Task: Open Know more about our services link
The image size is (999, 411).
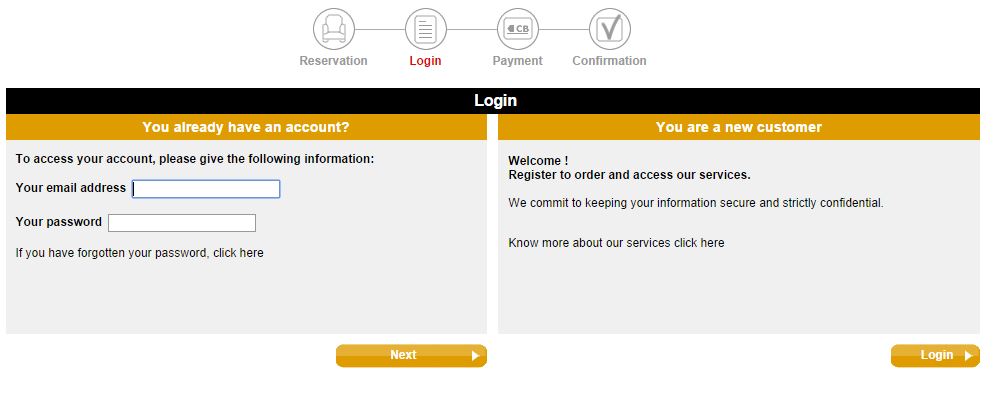Action: tap(616, 243)
